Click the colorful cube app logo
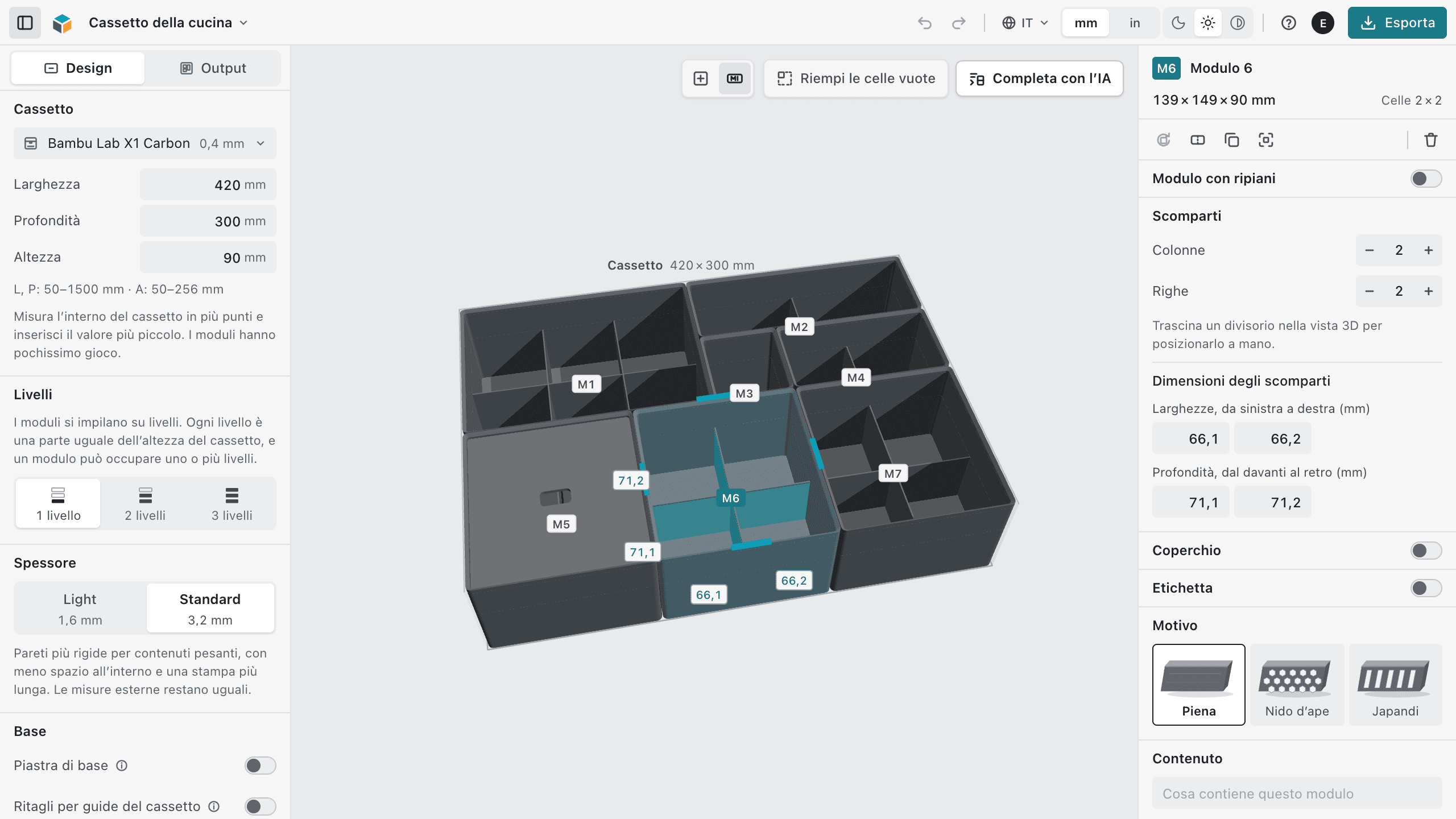Screen dimensions: 1456x819 pyautogui.click(x=63, y=23)
